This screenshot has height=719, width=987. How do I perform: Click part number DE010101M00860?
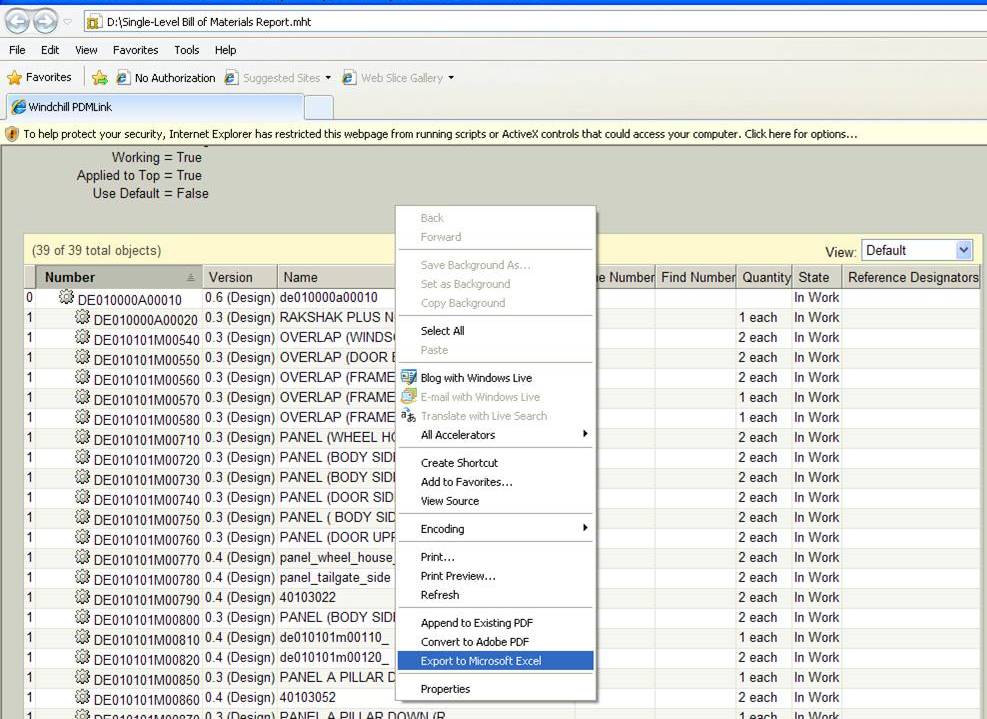coord(146,699)
